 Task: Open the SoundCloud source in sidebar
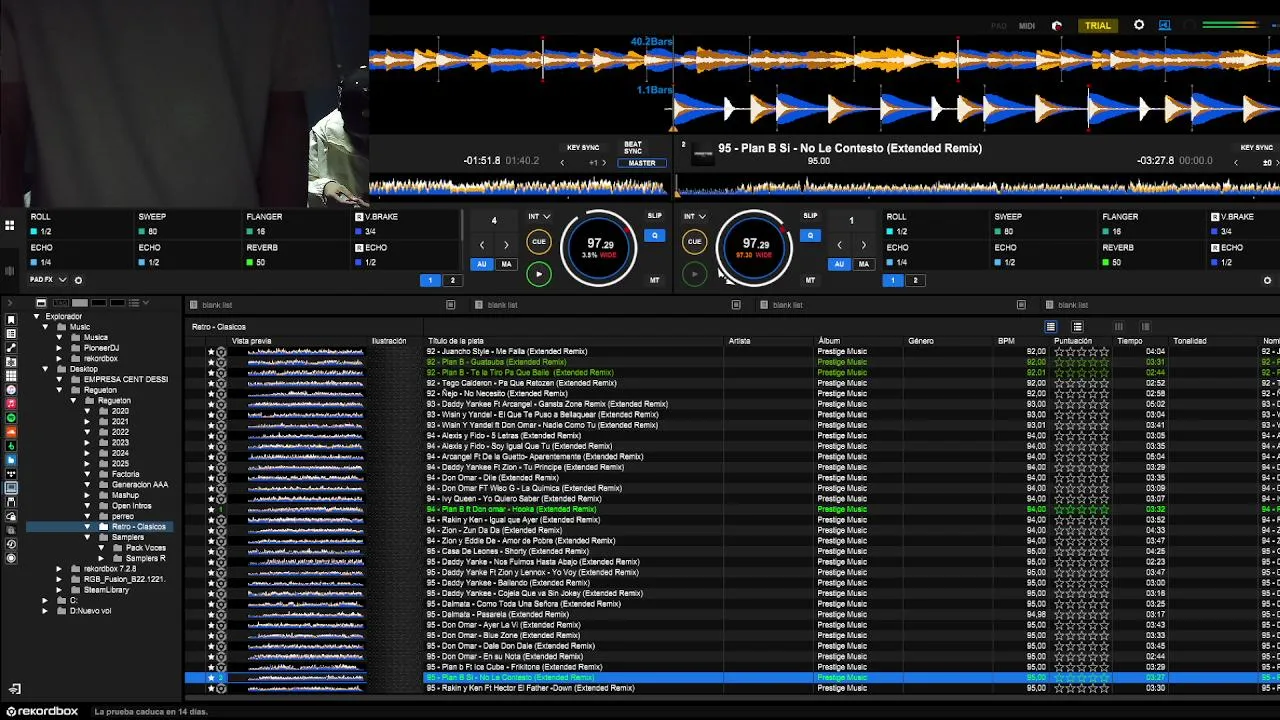11,432
